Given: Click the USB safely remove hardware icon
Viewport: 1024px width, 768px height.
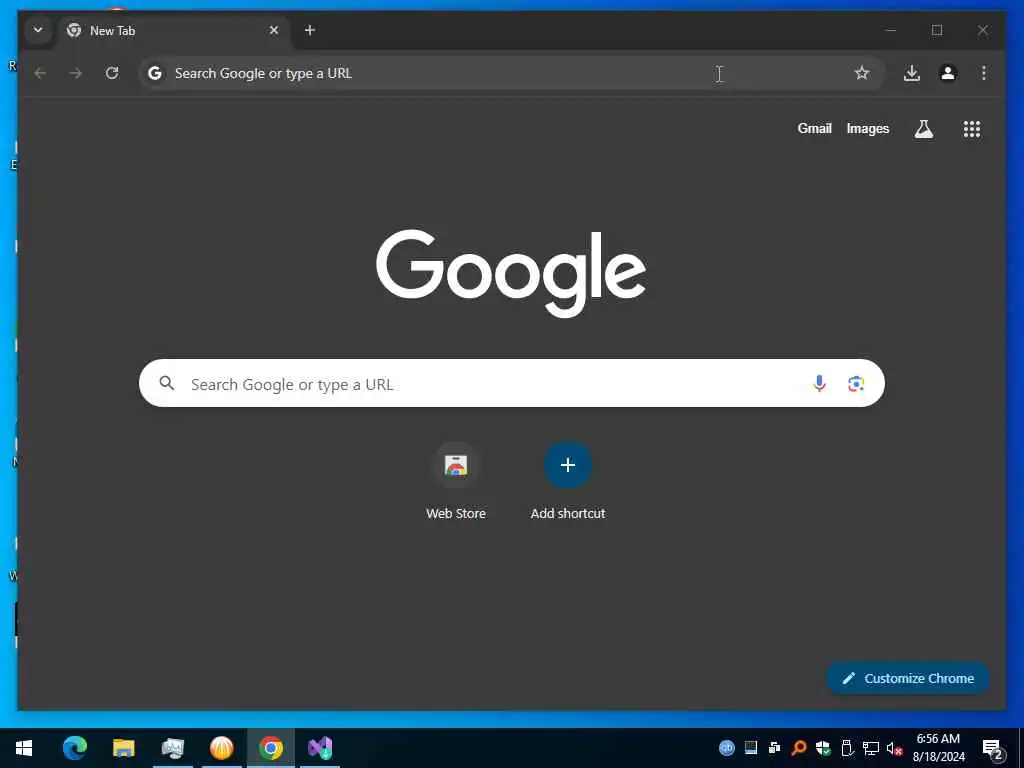Looking at the screenshot, I should tap(847, 748).
